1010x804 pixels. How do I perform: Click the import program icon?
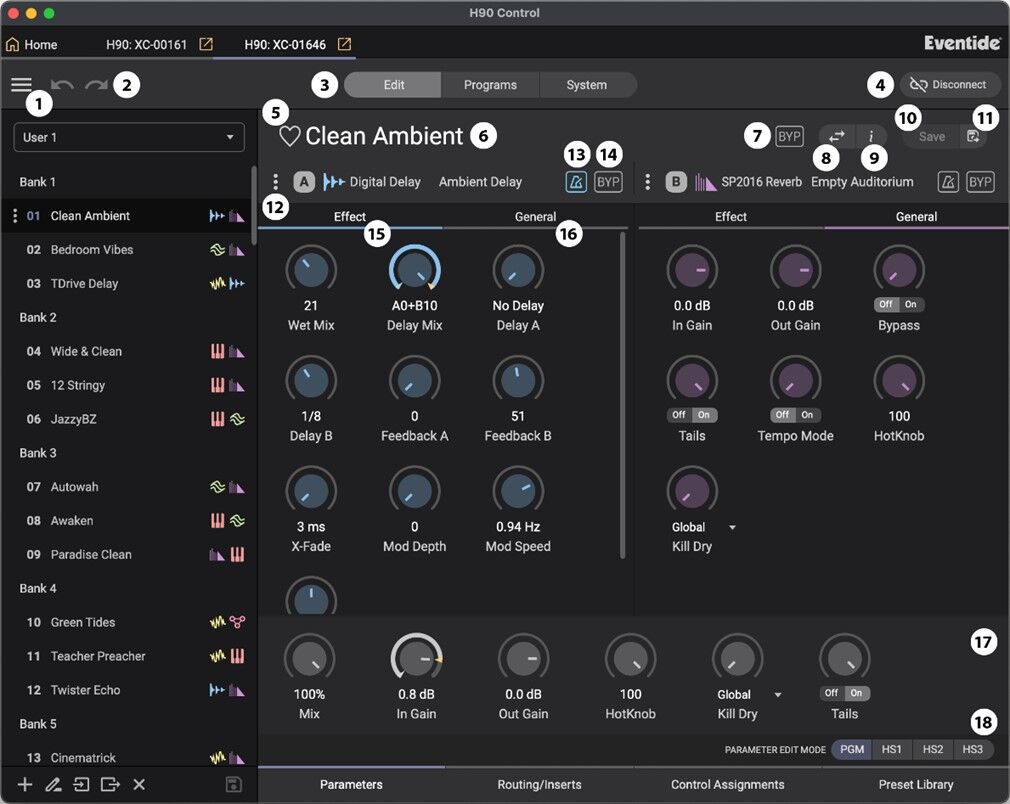tap(81, 784)
